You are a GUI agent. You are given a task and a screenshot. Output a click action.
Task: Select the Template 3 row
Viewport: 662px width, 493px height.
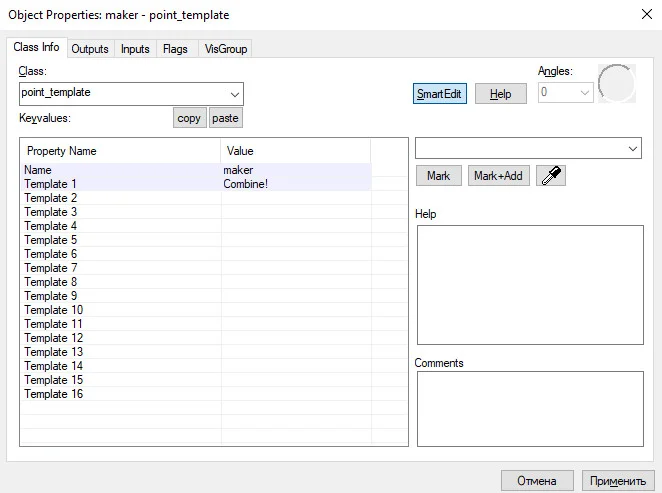197,212
